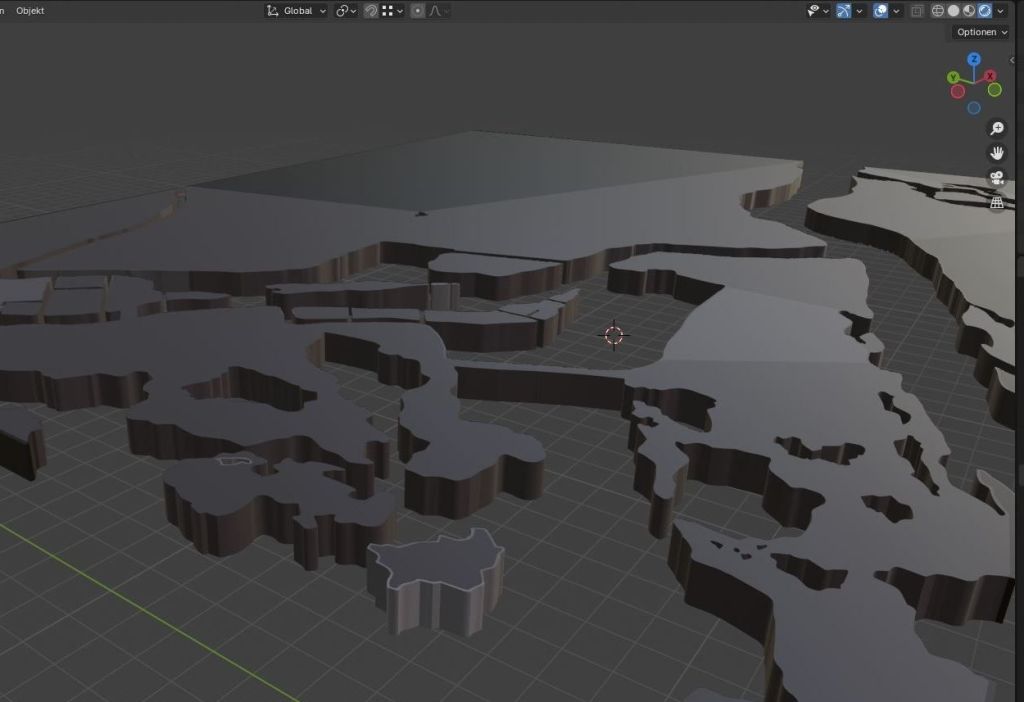The width and height of the screenshot is (1024, 702).
Task: Click the blue Z axis on the gizmo
Action: tap(974, 60)
